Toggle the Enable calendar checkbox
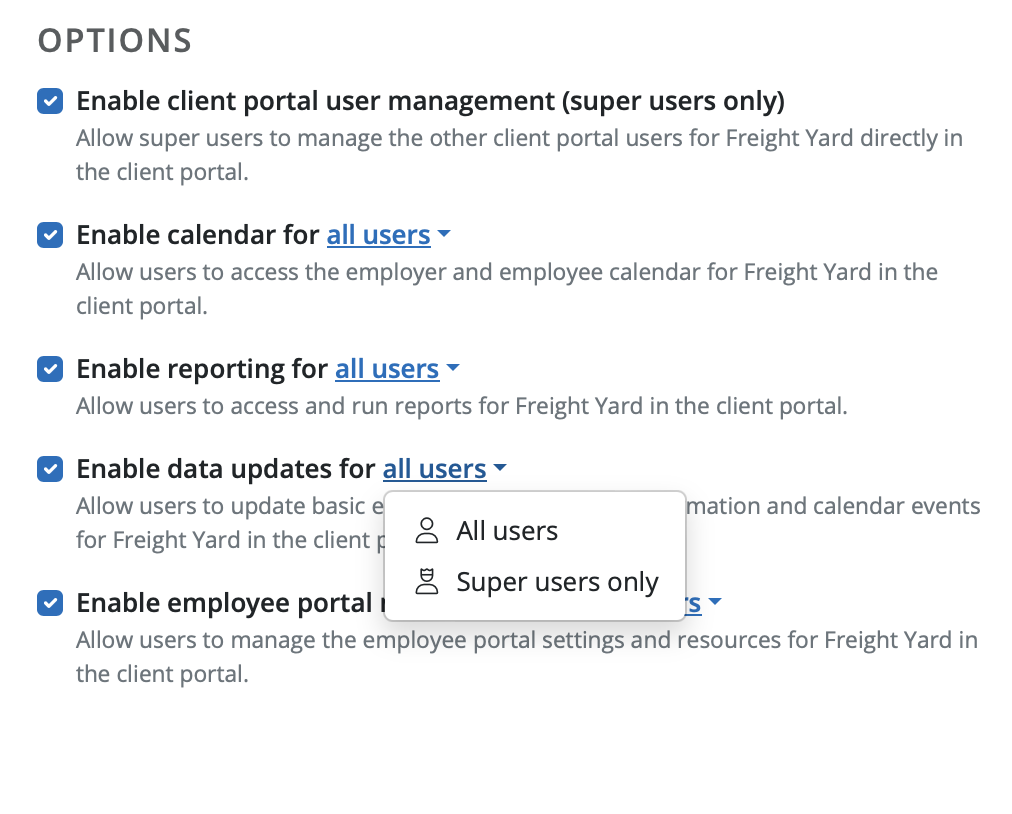Image resolution: width=1012 pixels, height=814 pixels. [50, 235]
